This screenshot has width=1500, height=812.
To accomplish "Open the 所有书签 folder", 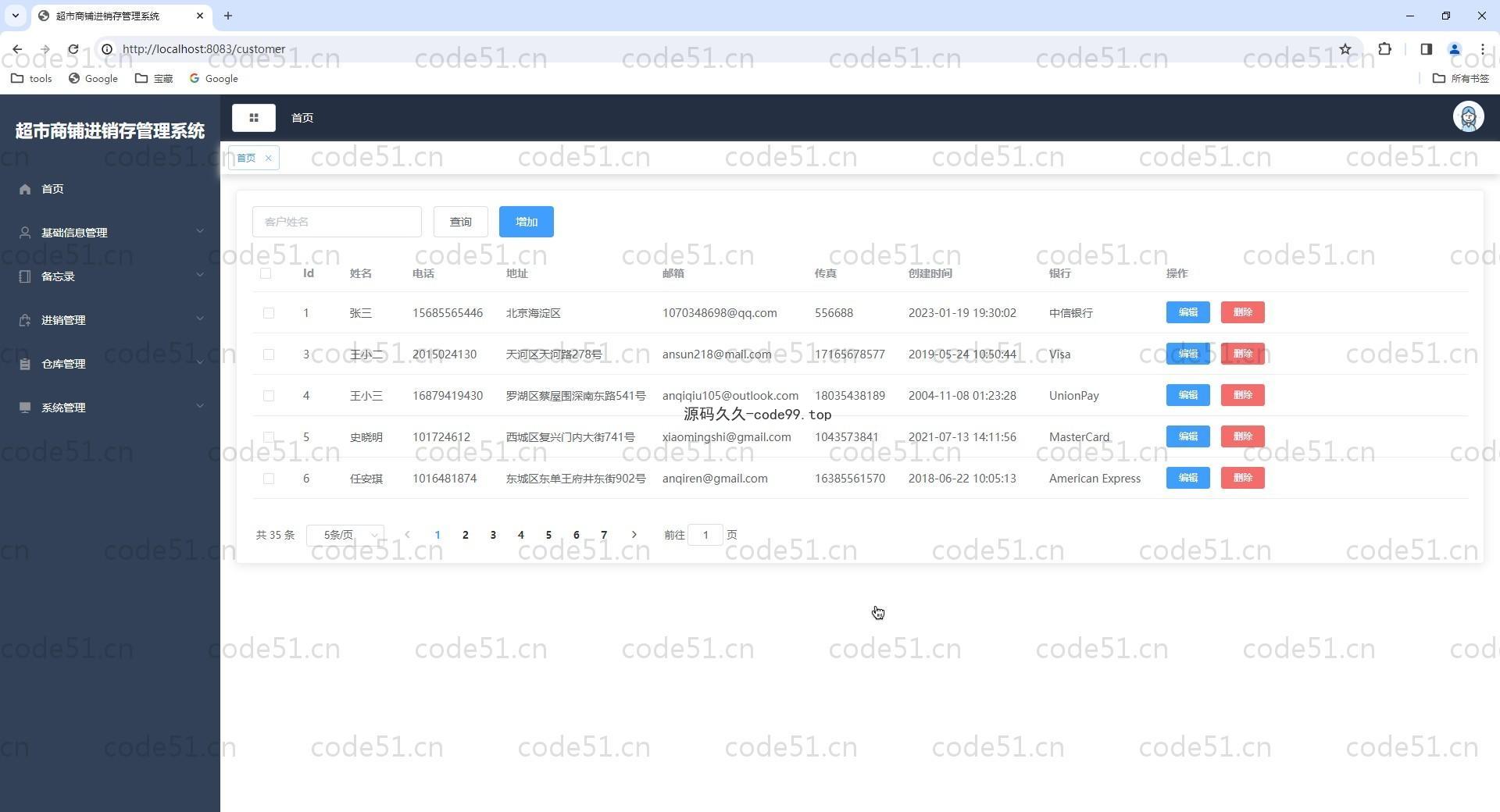I will (1461, 79).
